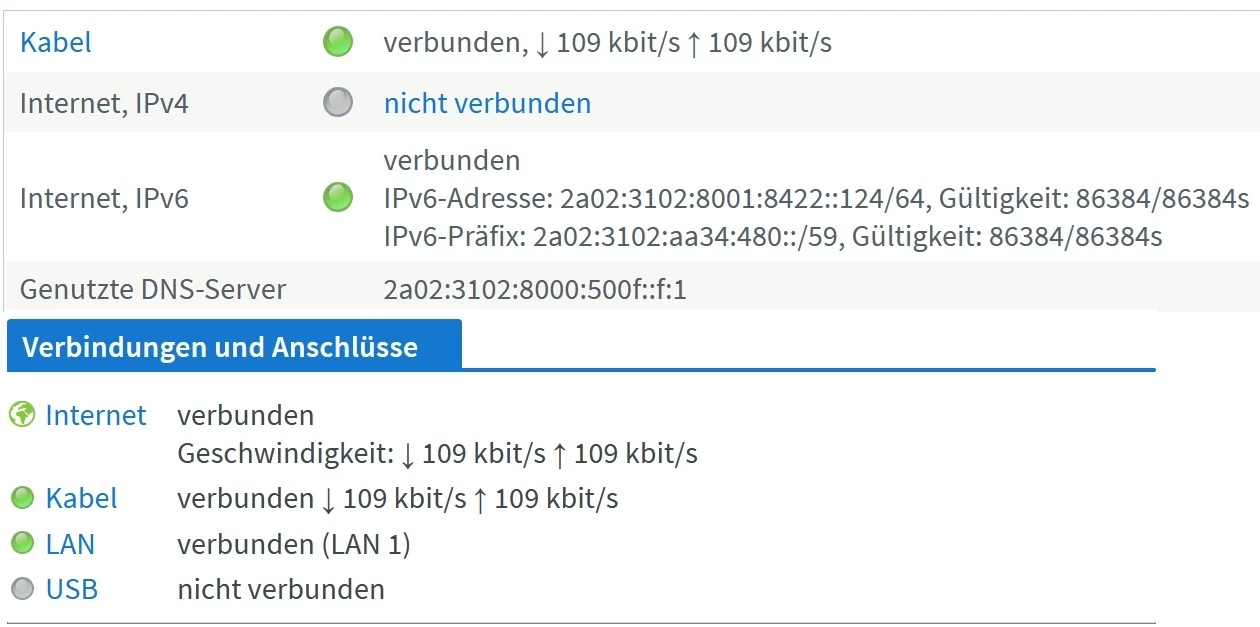Click the IPv6-Präfix text line

pyautogui.click(x=772, y=237)
